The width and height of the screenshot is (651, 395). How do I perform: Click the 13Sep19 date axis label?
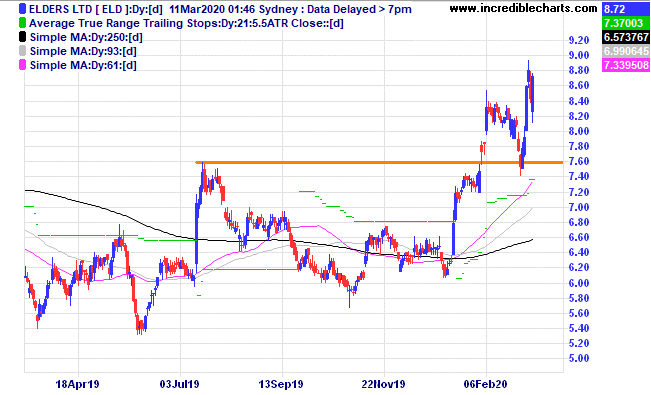click(x=281, y=384)
